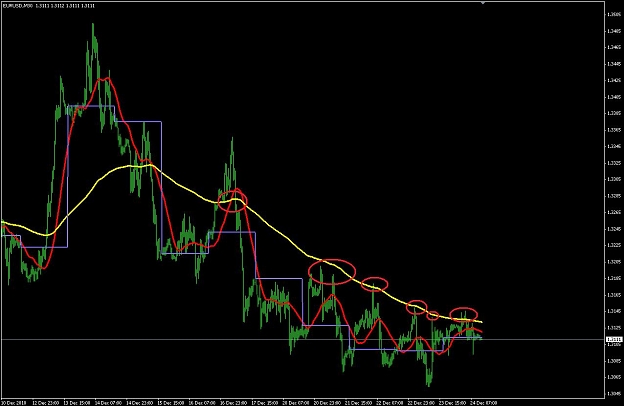Click the EURUSD,M30 chart title text
Viewport: 625px width, 406px height.
click(x=18, y=6)
